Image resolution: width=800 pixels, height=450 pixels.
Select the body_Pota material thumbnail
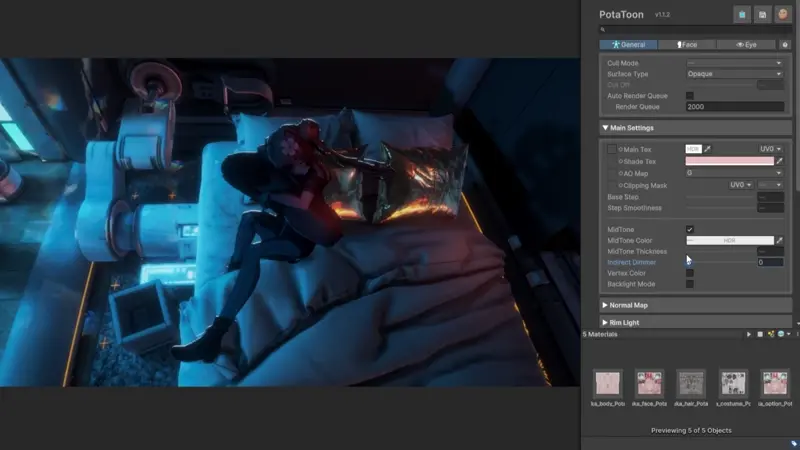pos(608,384)
